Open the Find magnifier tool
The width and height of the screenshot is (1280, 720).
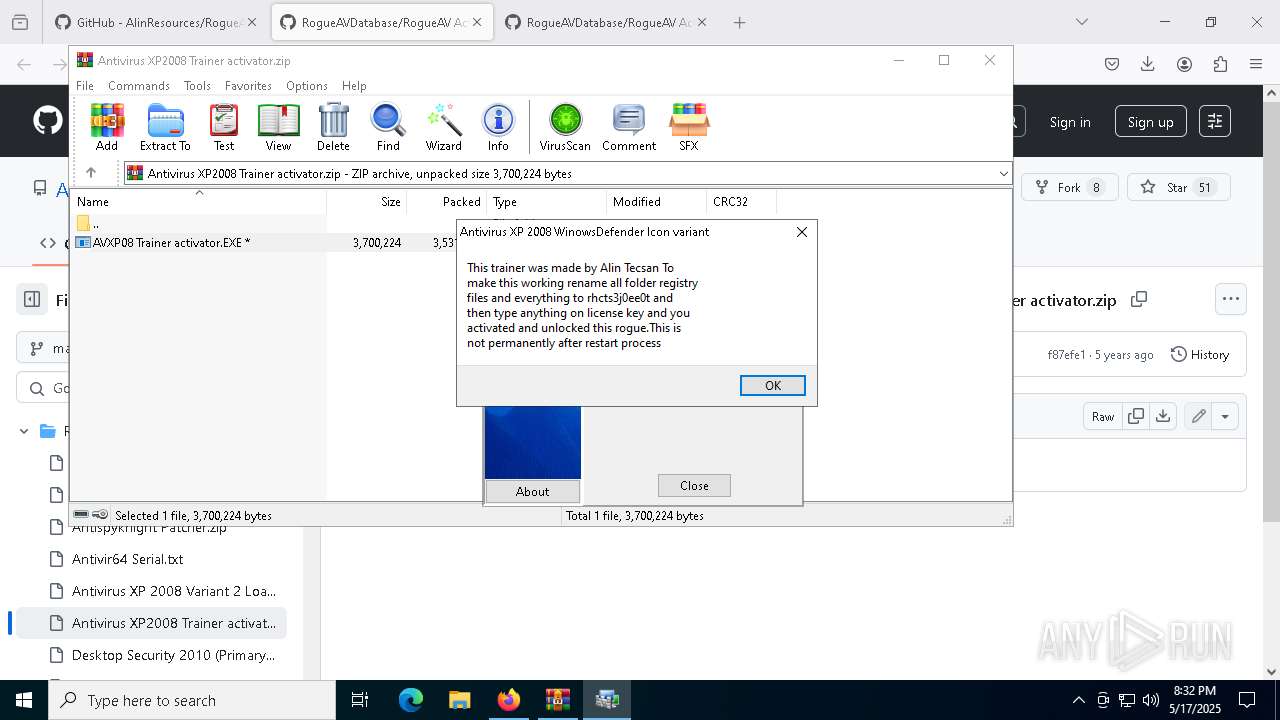point(388,127)
